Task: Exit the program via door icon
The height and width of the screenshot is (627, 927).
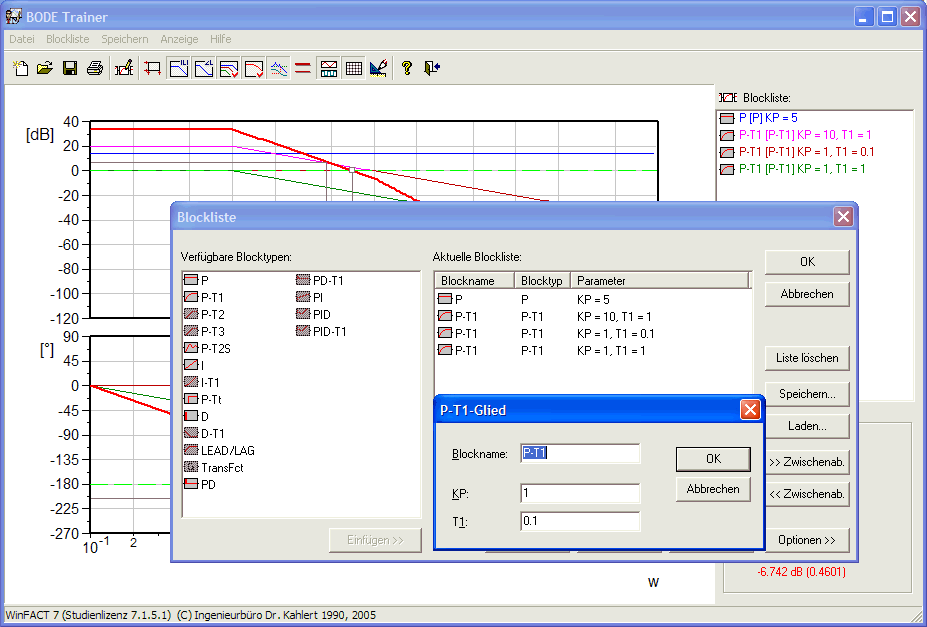Action: (432, 68)
